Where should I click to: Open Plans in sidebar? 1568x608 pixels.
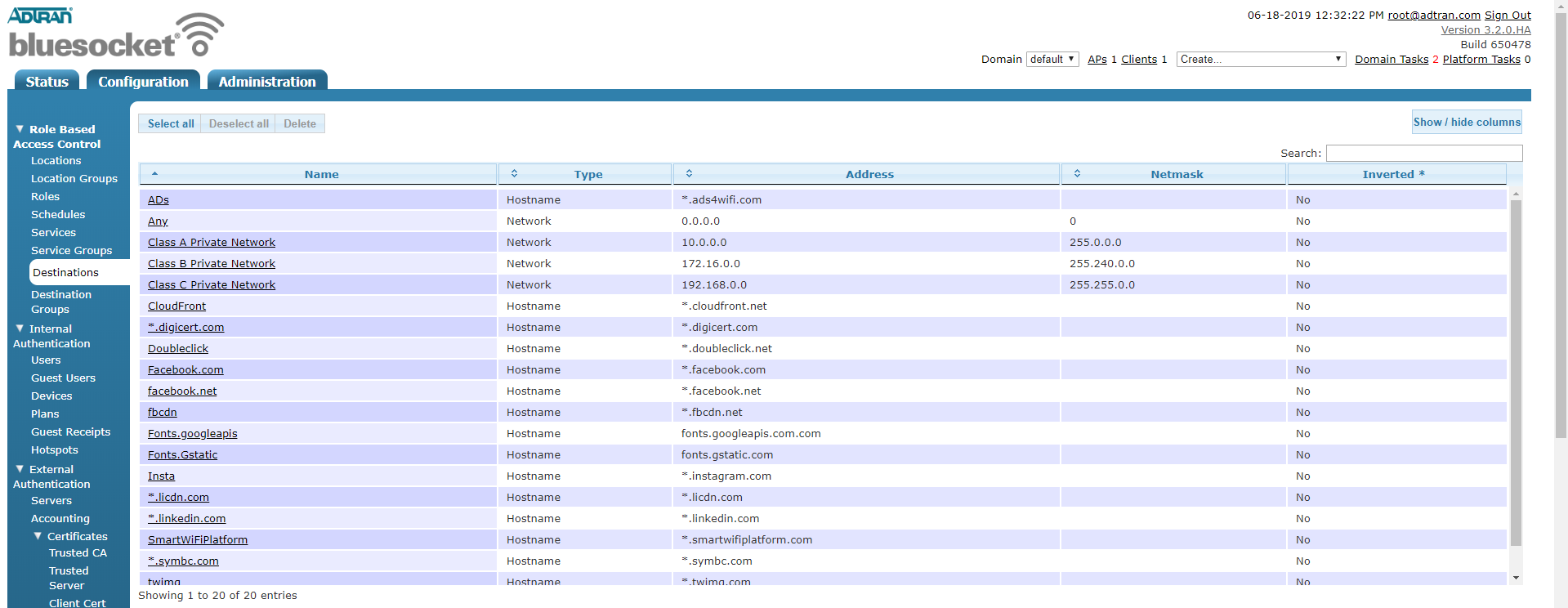pyautogui.click(x=45, y=414)
